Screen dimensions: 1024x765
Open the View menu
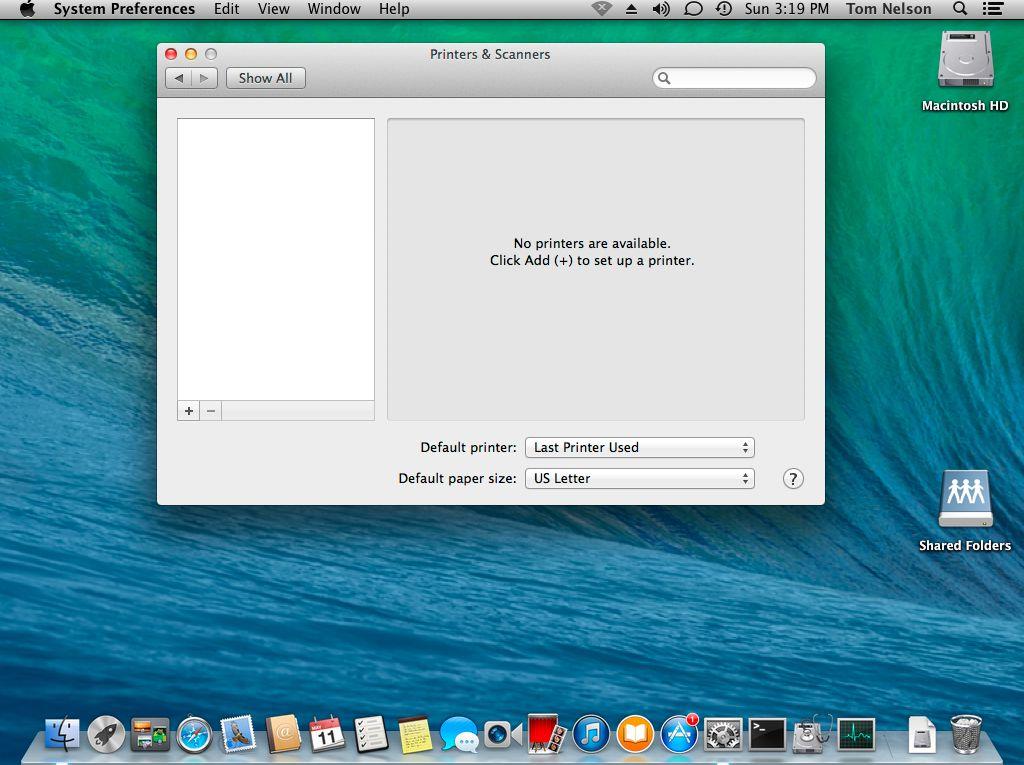[273, 9]
